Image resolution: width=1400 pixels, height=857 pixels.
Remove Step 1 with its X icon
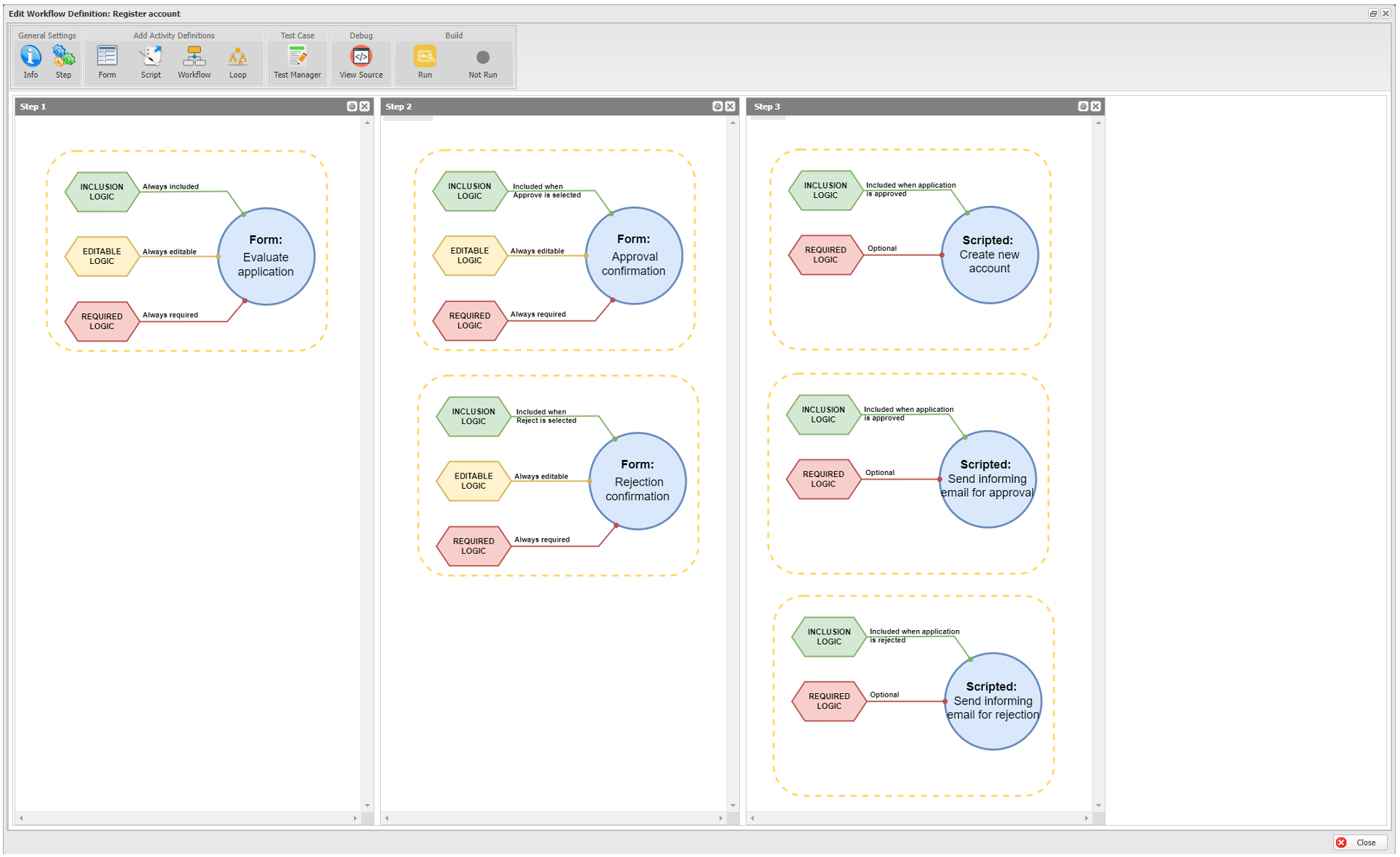pyautogui.click(x=365, y=107)
